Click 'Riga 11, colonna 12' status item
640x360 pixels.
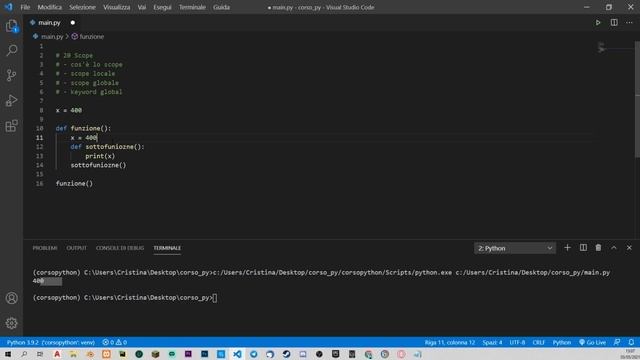(450, 342)
